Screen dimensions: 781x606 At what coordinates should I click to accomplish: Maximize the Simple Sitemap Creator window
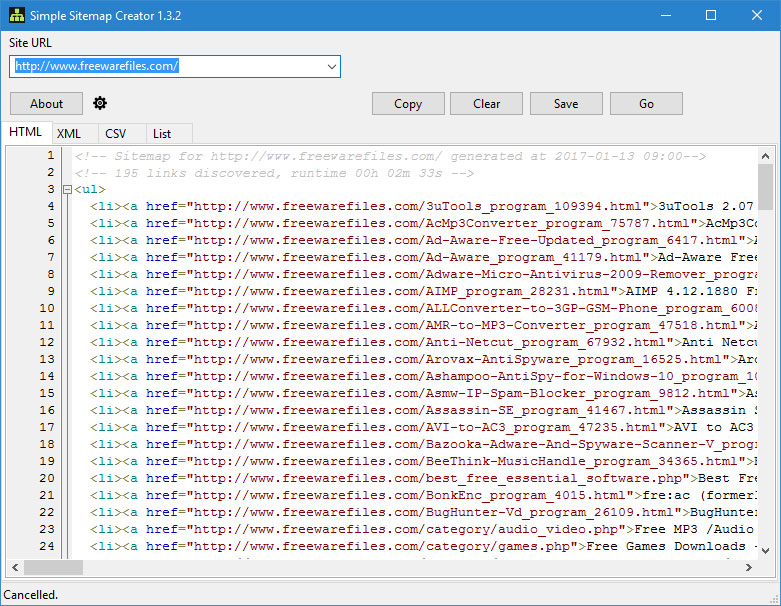point(711,15)
